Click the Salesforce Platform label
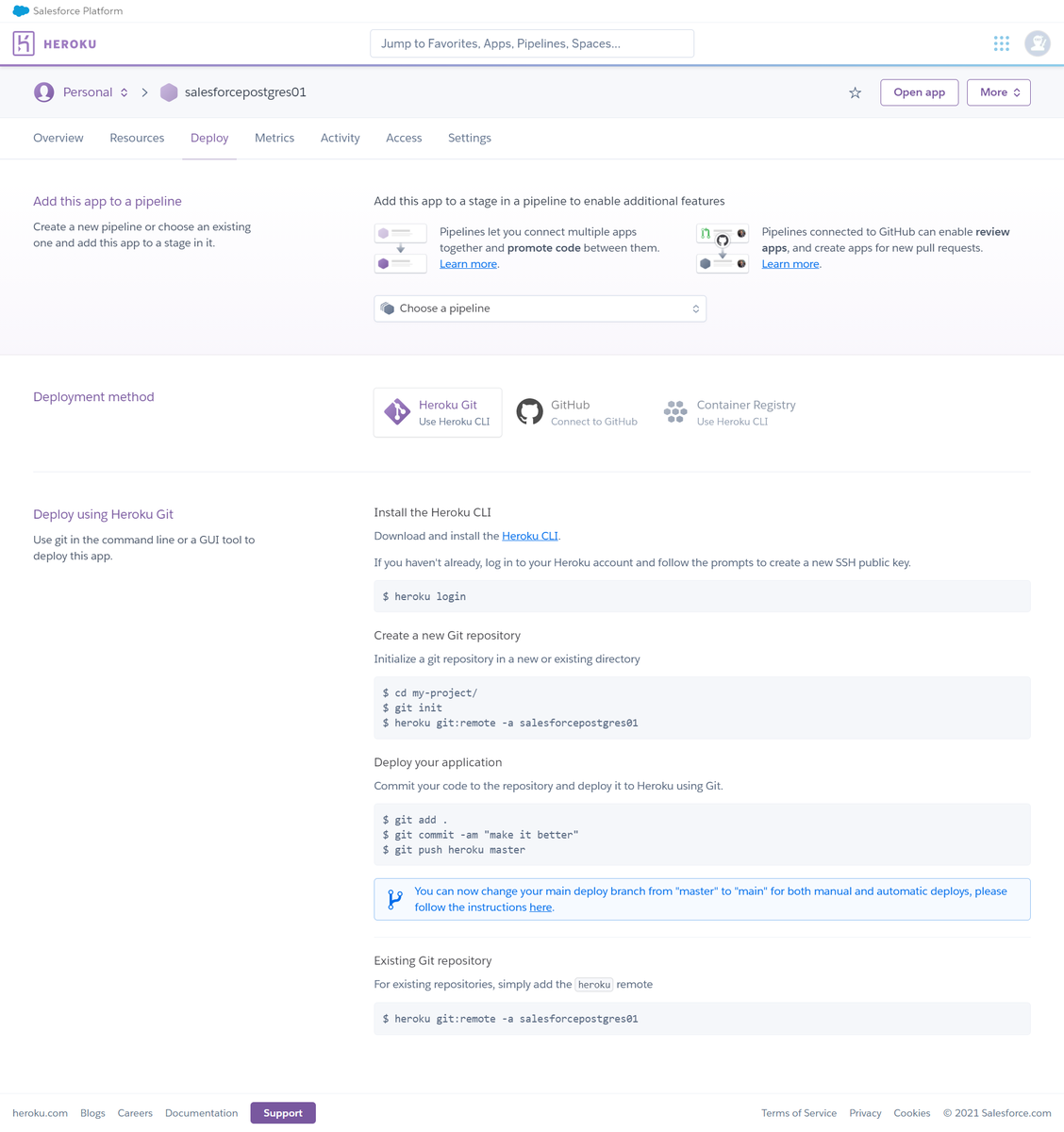 [77, 11]
